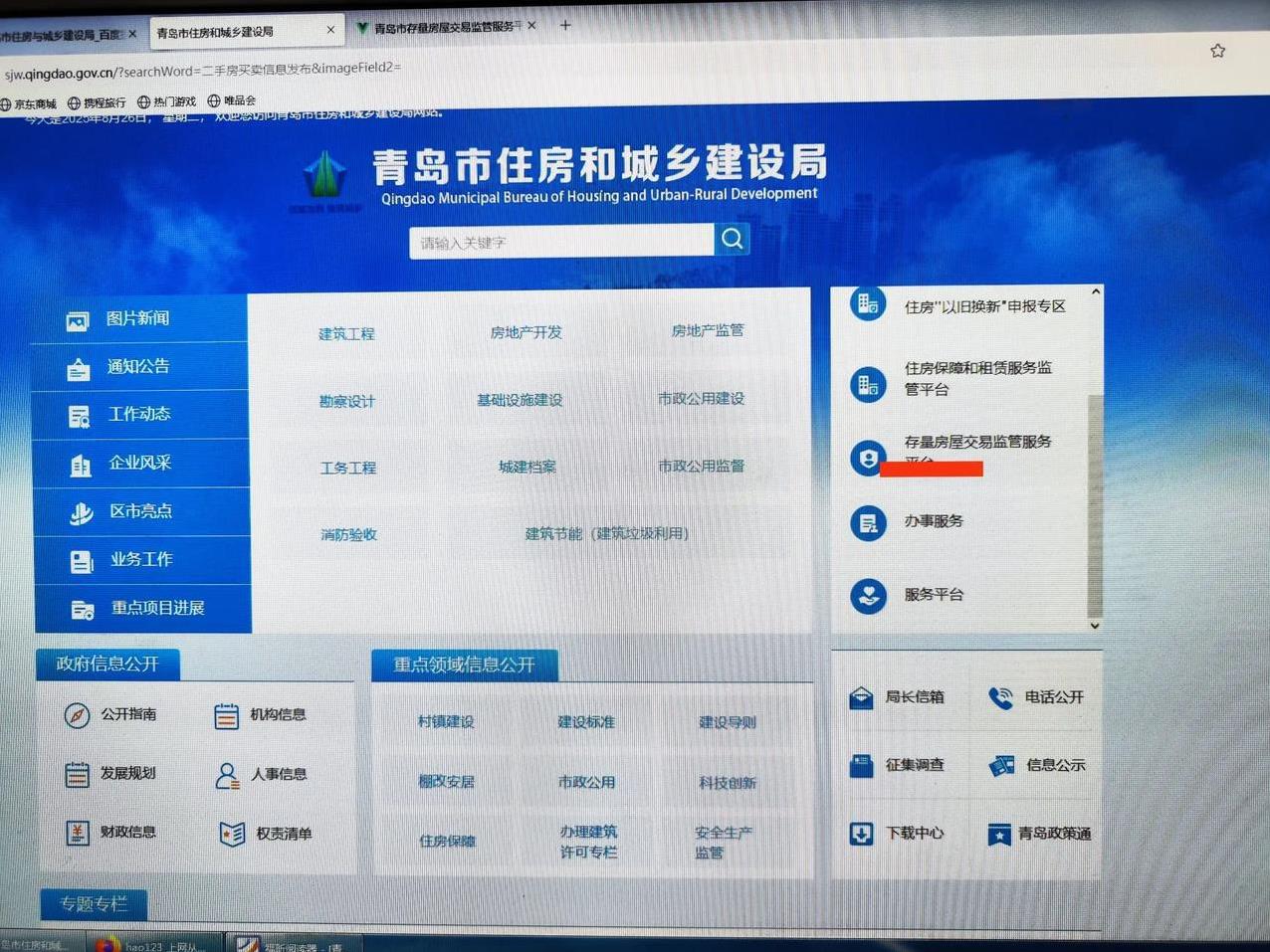Open the 京东商城 bookmark
The image size is (1270, 952).
29,103
